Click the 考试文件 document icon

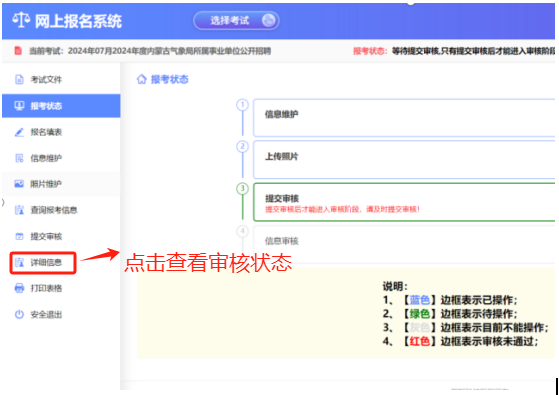coord(19,79)
